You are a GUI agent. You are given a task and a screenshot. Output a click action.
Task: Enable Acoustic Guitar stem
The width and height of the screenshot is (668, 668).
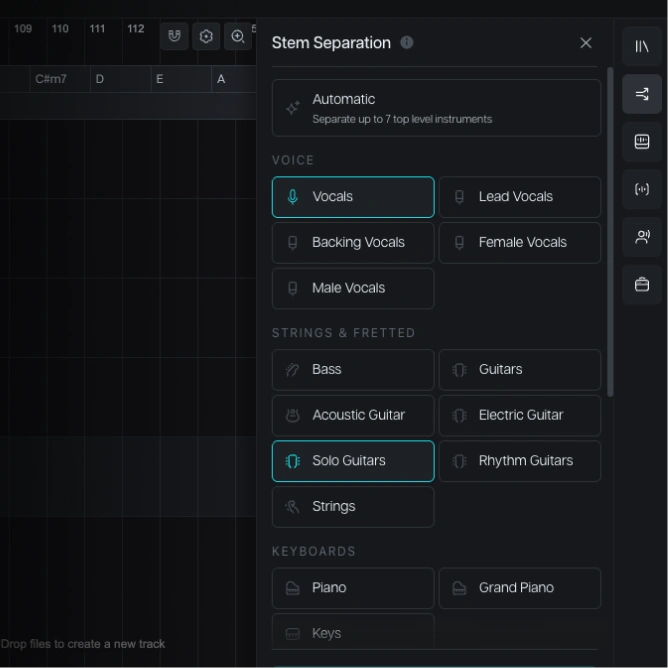(x=353, y=415)
